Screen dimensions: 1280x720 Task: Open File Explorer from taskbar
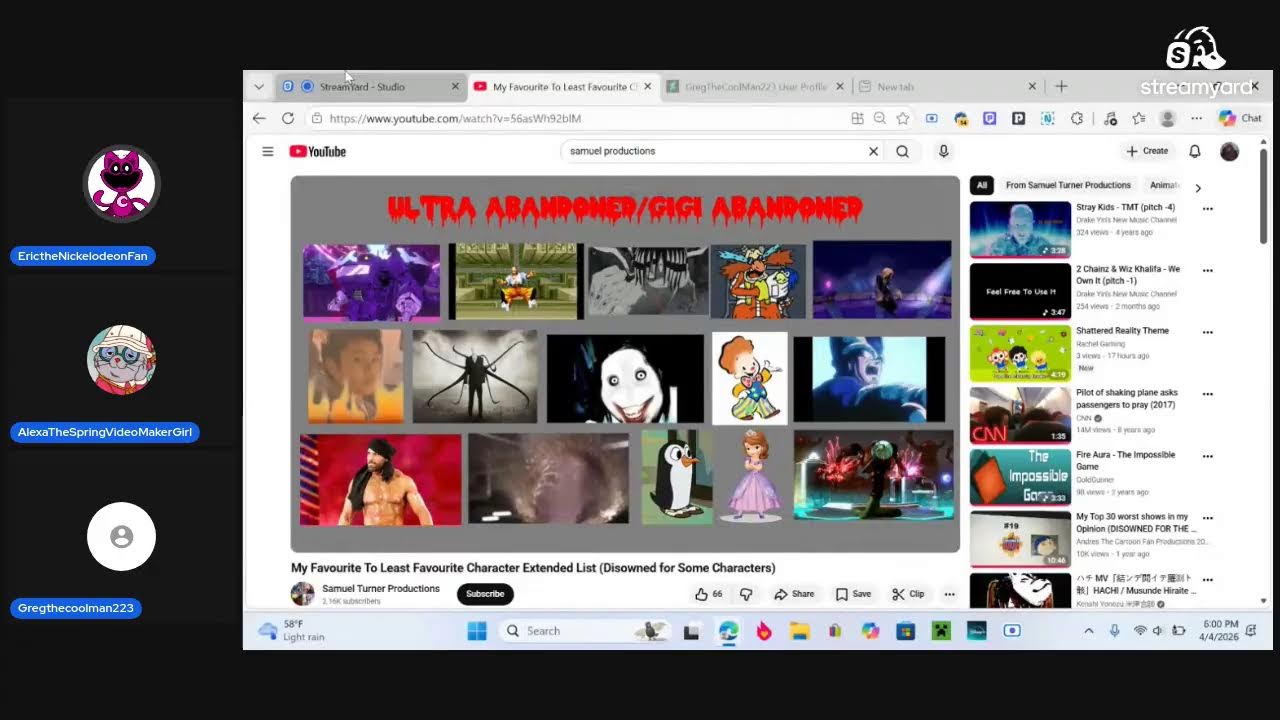tap(799, 631)
